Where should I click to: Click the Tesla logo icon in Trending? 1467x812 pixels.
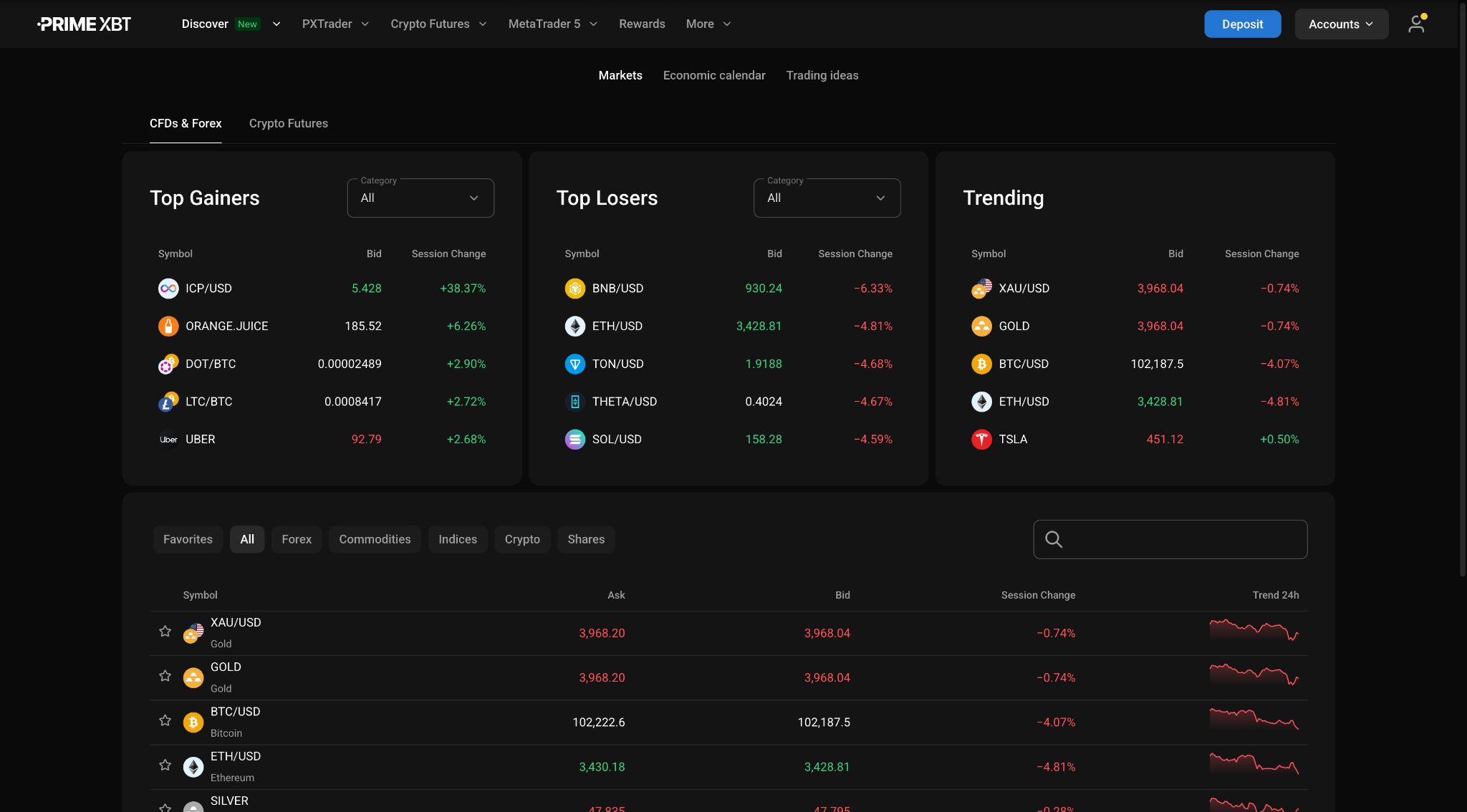(981, 440)
